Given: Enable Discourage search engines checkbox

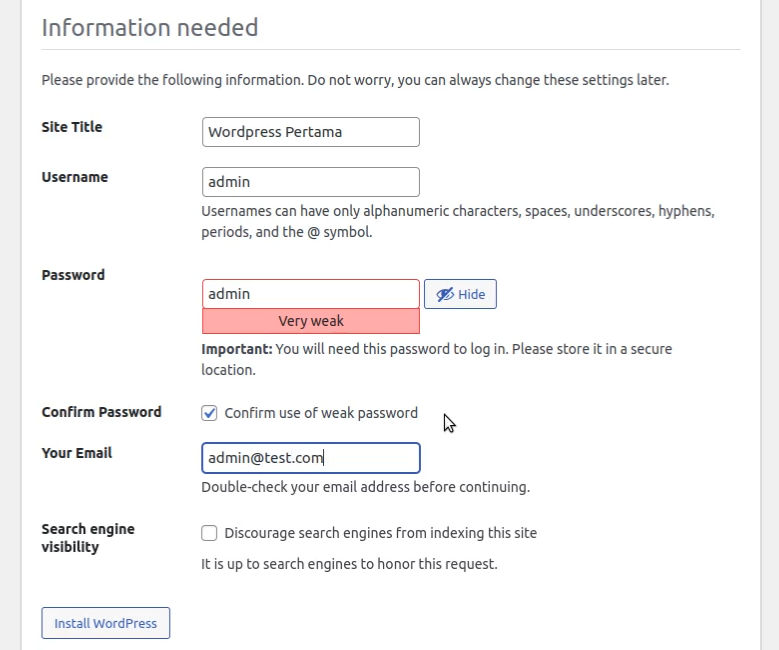Looking at the screenshot, I should tap(209, 533).
